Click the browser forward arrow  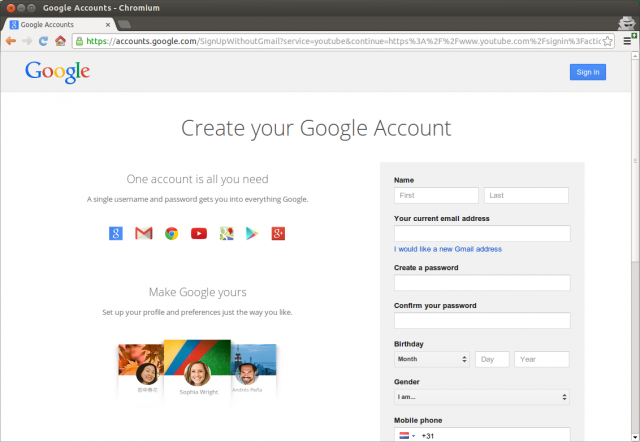click(27, 41)
